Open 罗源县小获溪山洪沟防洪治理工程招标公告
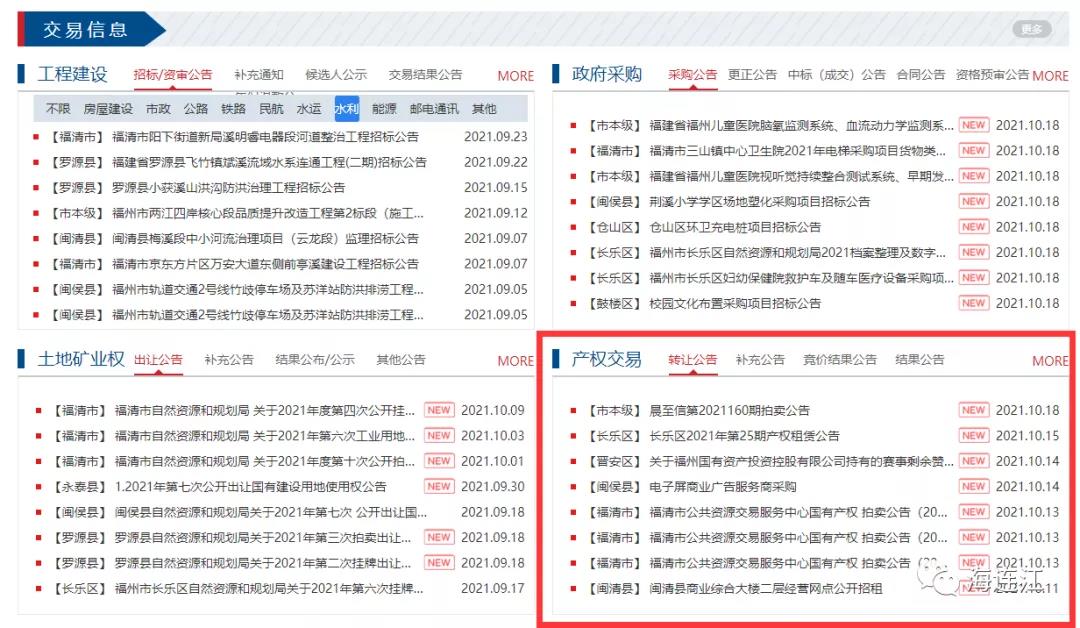This screenshot has width=1080, height=628. pyautogui.click(x=229, y=188)
